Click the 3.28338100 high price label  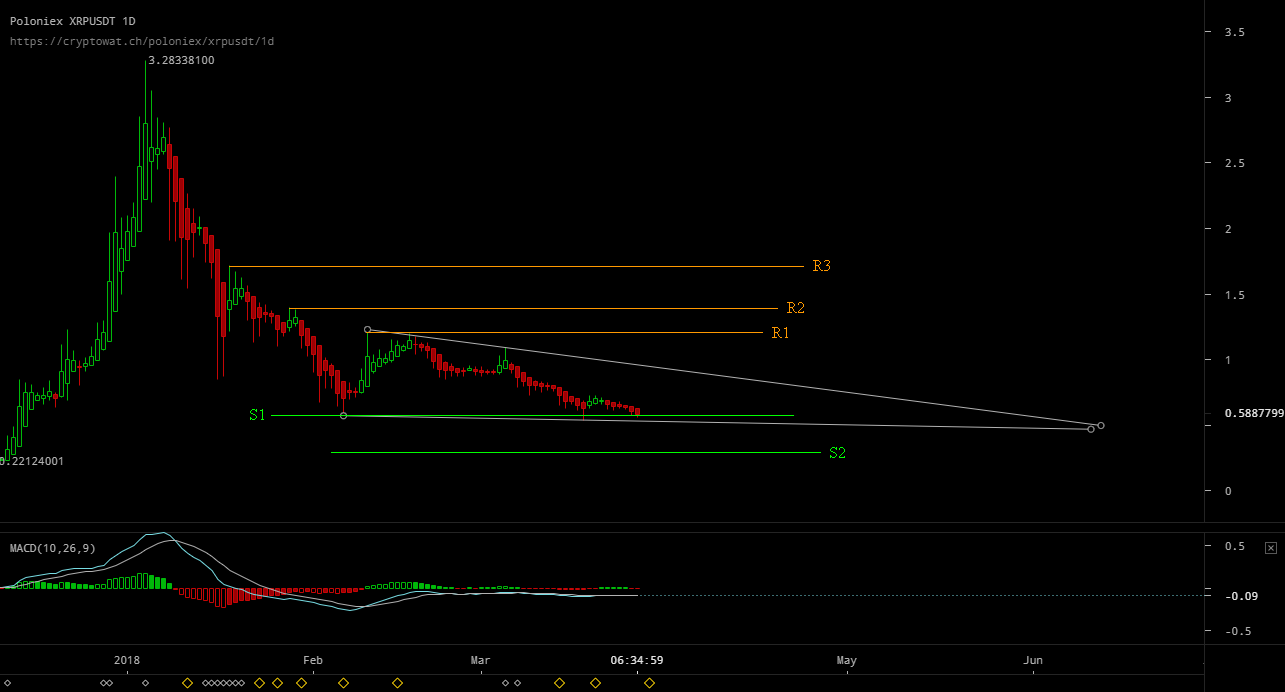coord(181,60)
